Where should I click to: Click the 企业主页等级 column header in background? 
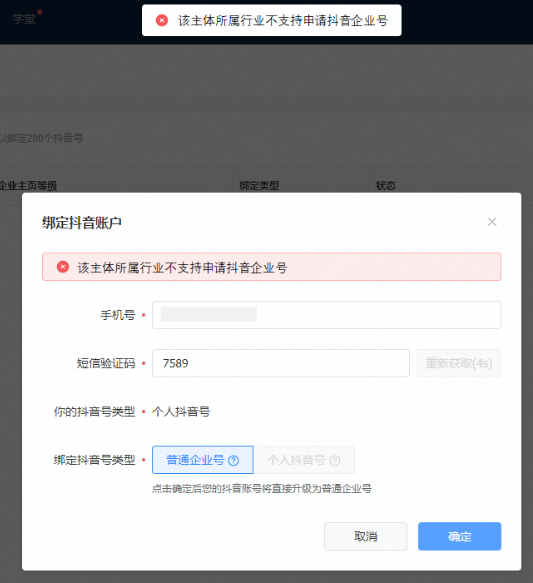[28, 185]
